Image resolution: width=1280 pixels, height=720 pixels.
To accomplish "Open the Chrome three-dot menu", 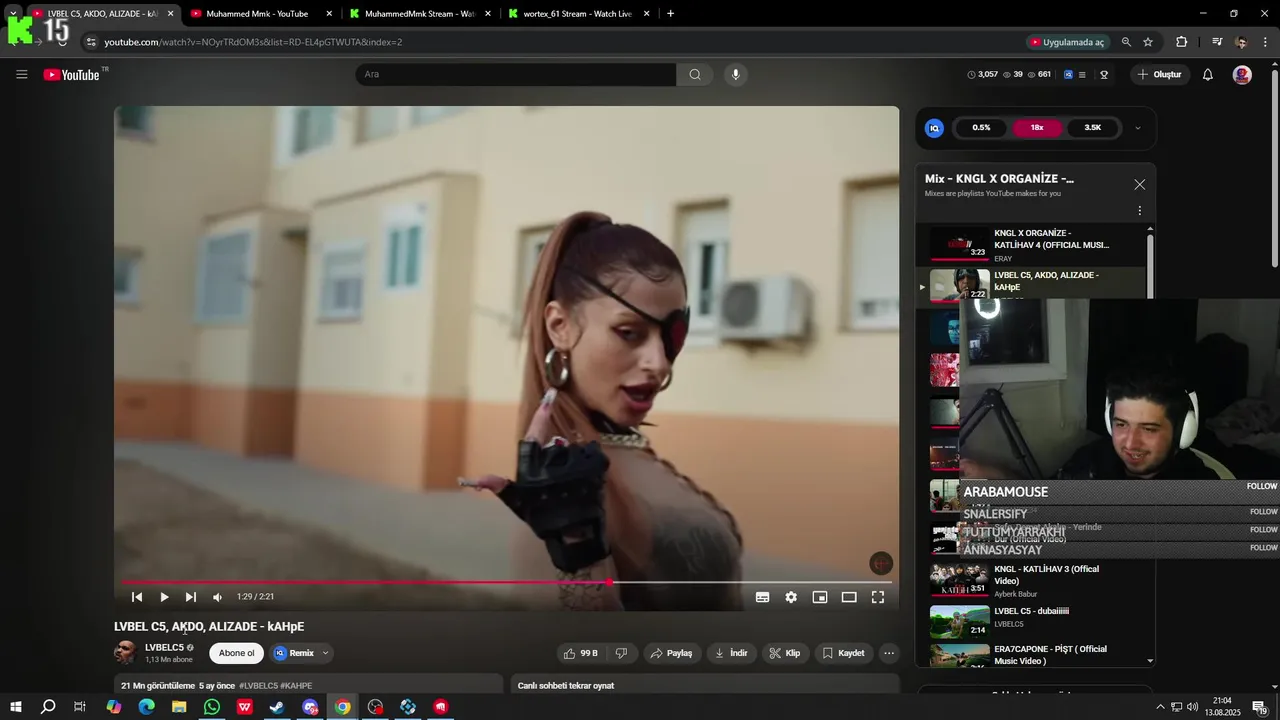I will (x=1266, y=42).
